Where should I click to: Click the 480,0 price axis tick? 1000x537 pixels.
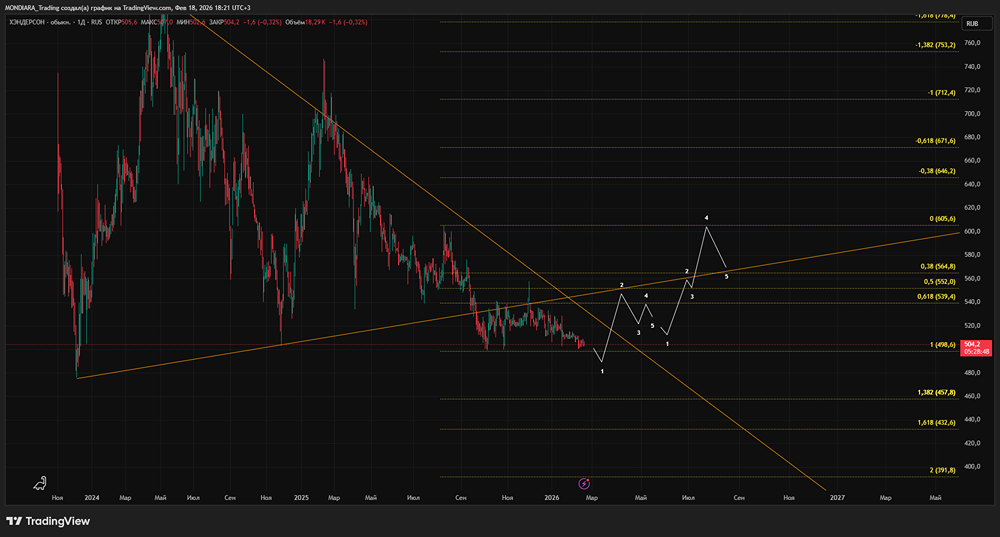coord(973,372)
